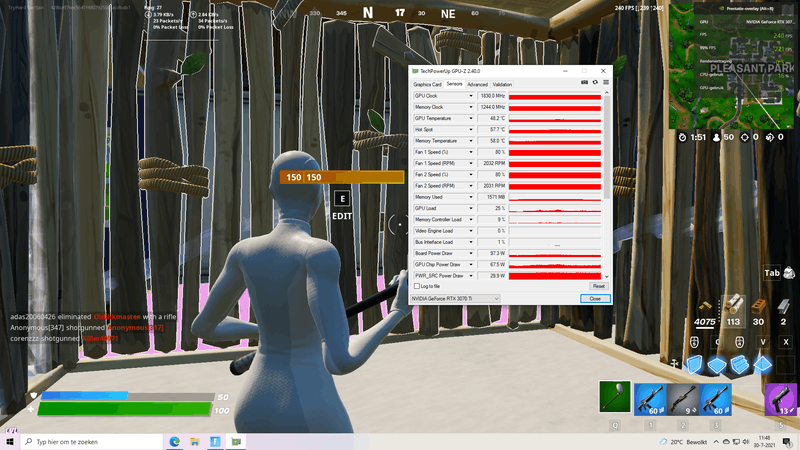
Task: Click the taskbar clock showing 11:48
Action: [x=764, y=442]
